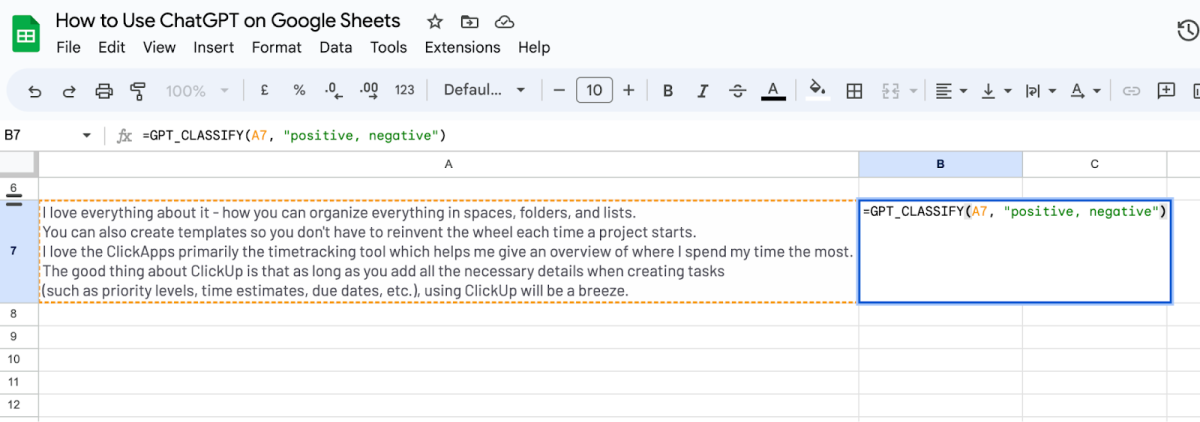Activate paint format tool

pyautogui.click(x=138, y=90)
